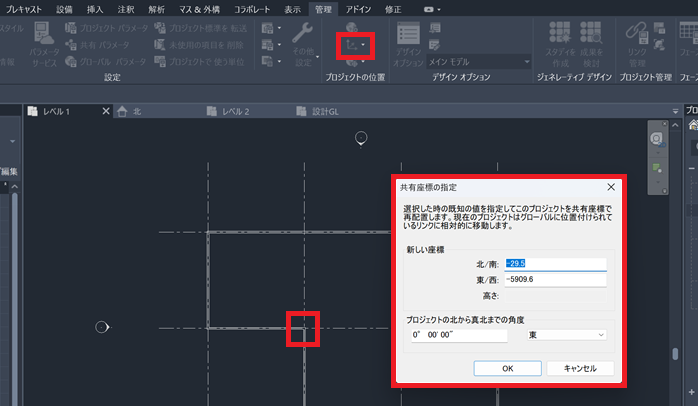
Task: Open middle small settings dropdown beside その他設定
Action: click(x=271, y=45)
